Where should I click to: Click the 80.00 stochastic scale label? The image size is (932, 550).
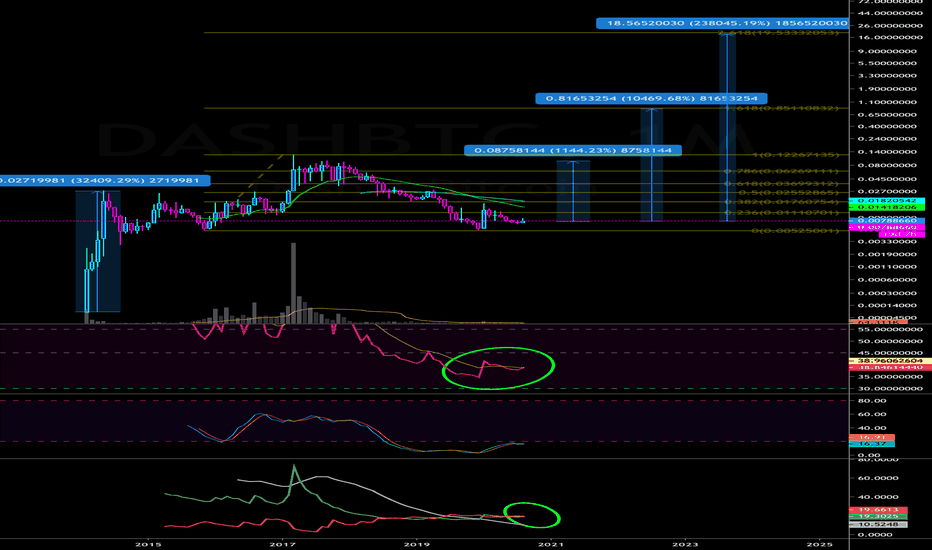pos(872,401)
